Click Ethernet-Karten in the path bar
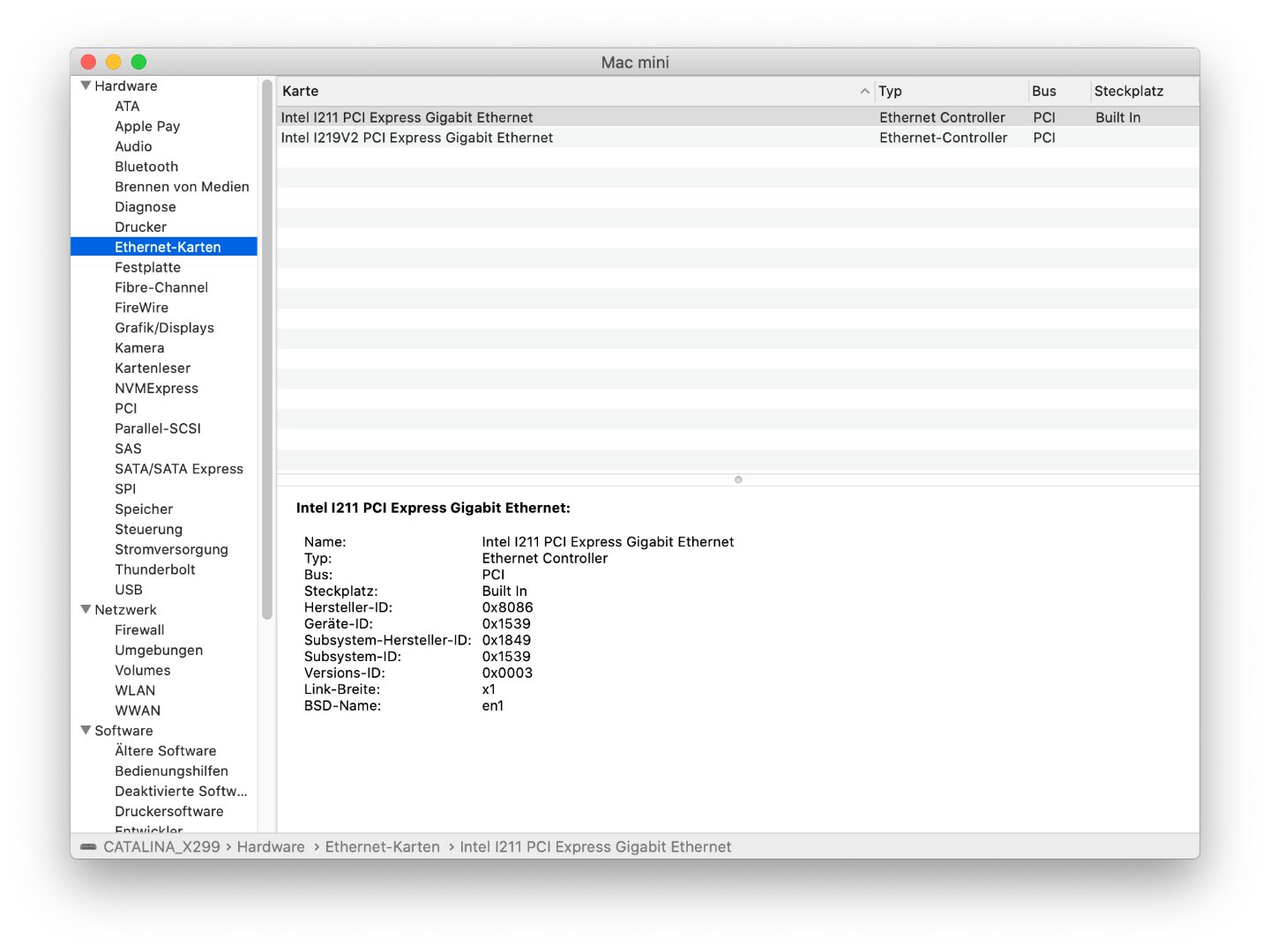This screenshot has height=952, width=1270. (x=383, y=847)
